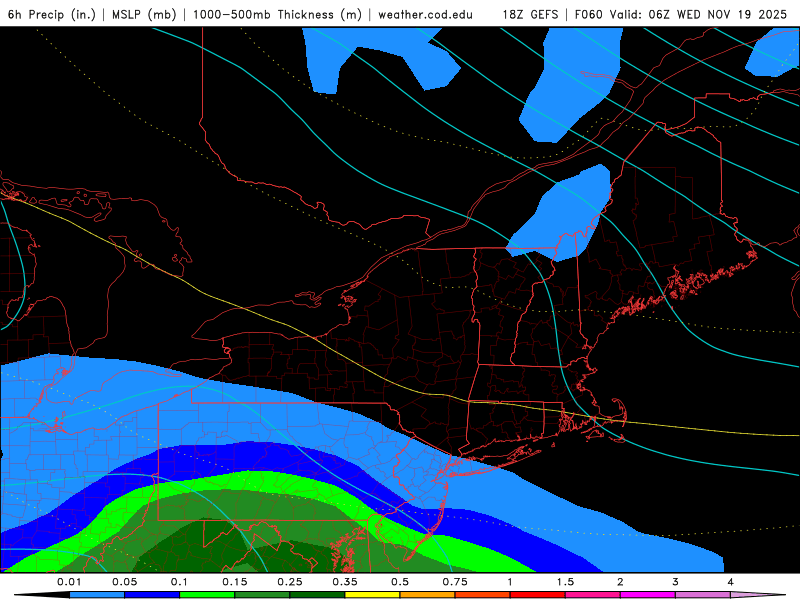
Task: Select the 0.05 legend value
Action: [124, 582]
